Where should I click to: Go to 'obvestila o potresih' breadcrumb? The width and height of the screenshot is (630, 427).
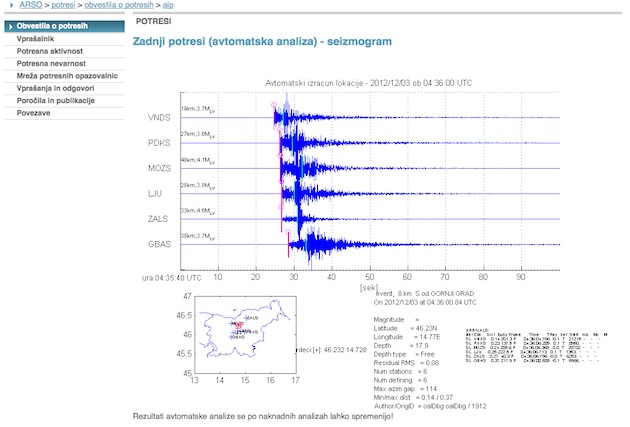coord(126,6)
